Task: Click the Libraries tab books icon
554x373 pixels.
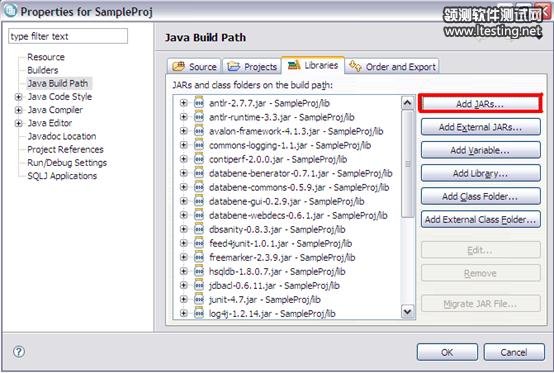Action: click(294, 65)
